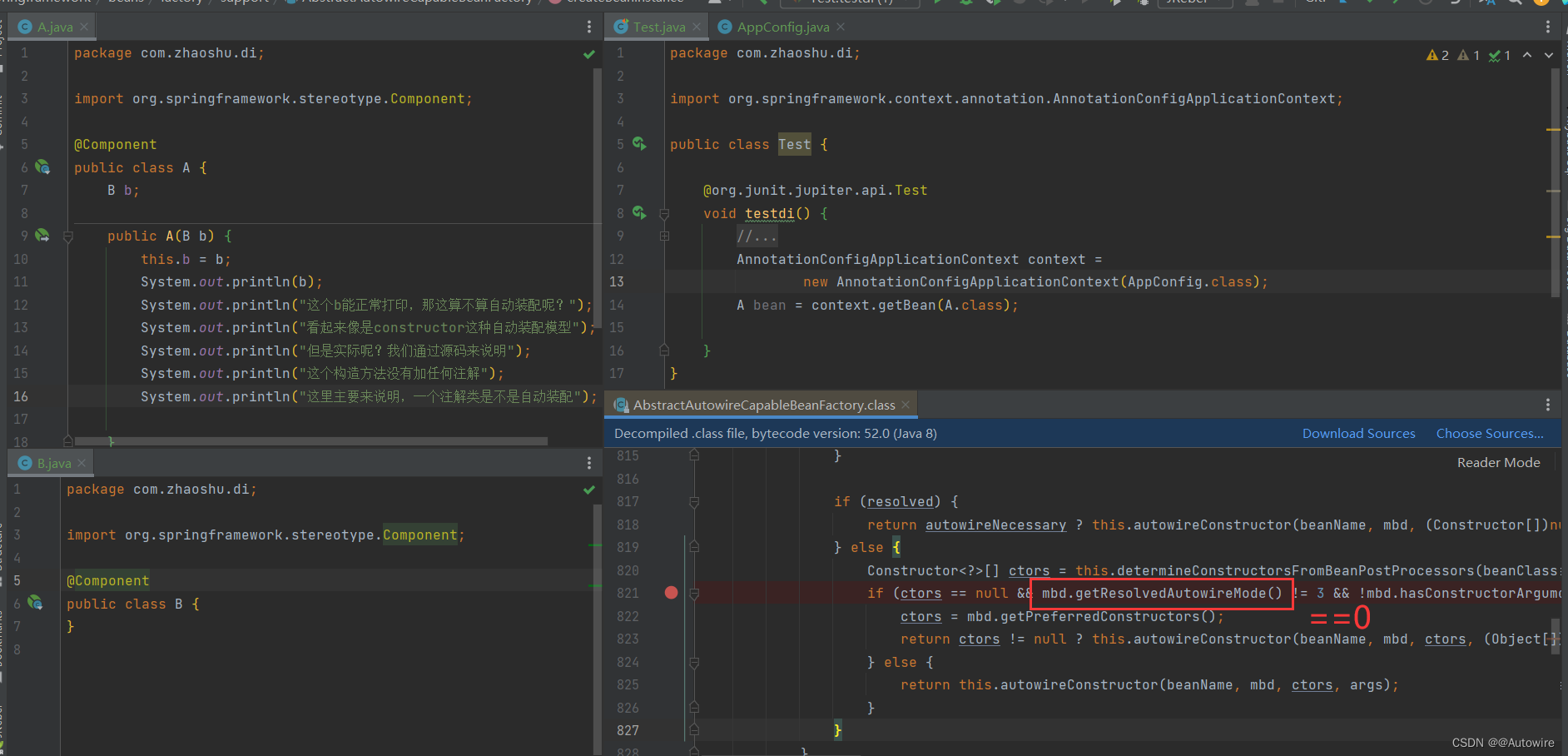Click context.getBean(A.class) in Test.java

coord(911,305)
